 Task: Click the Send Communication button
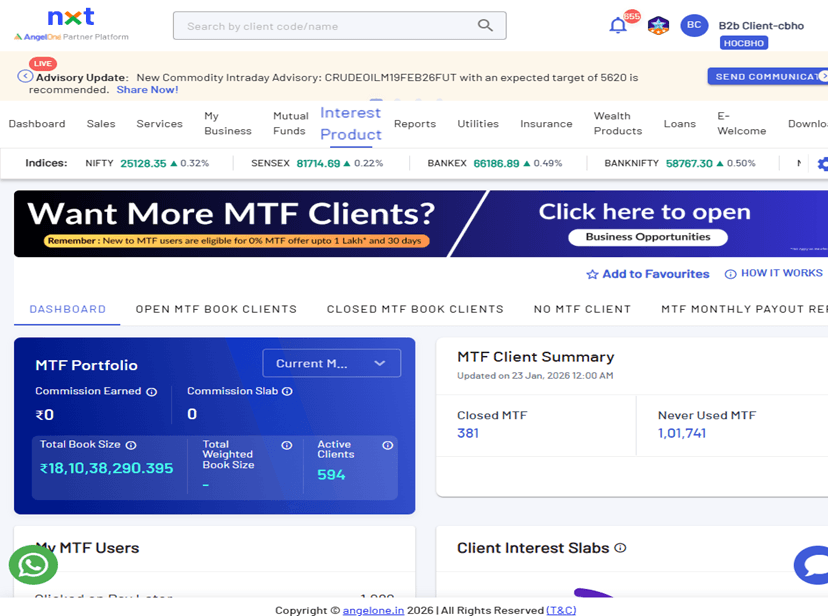click(768, 77)
